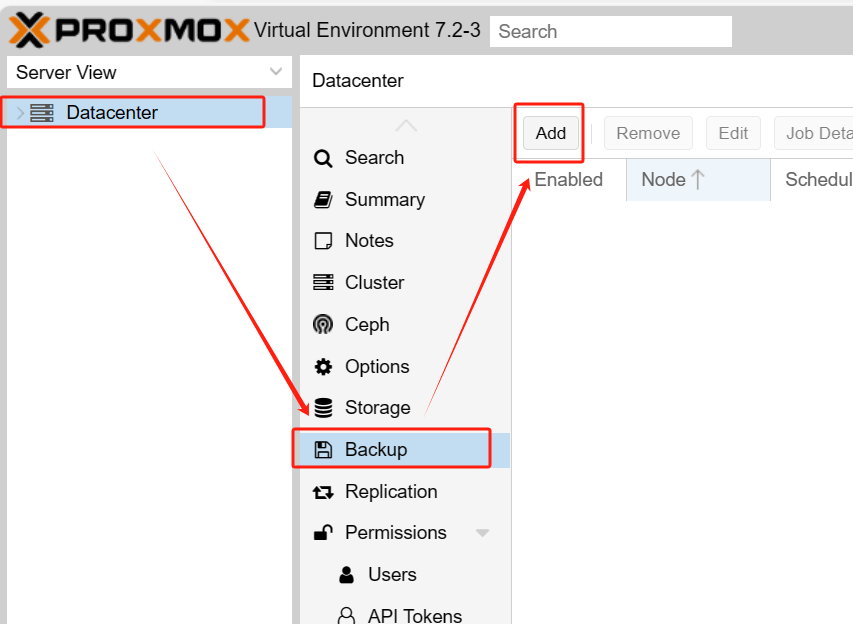
Task: Click the Backup floppy disk icon
Action: point(323,450)
